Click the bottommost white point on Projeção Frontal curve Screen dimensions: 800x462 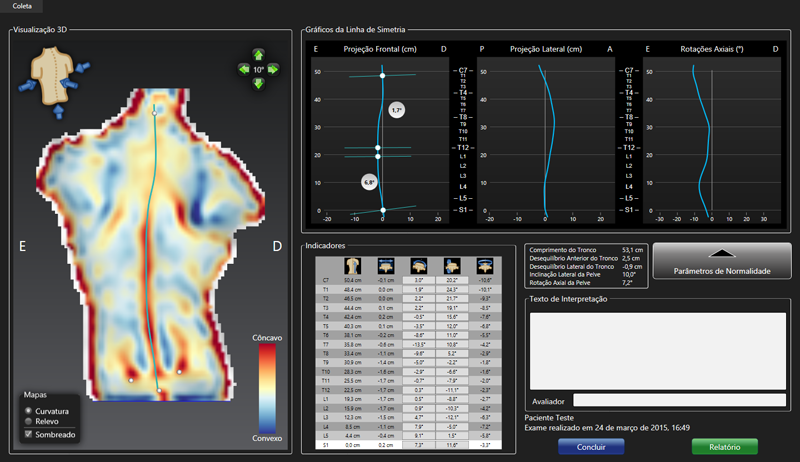(383, 210)
